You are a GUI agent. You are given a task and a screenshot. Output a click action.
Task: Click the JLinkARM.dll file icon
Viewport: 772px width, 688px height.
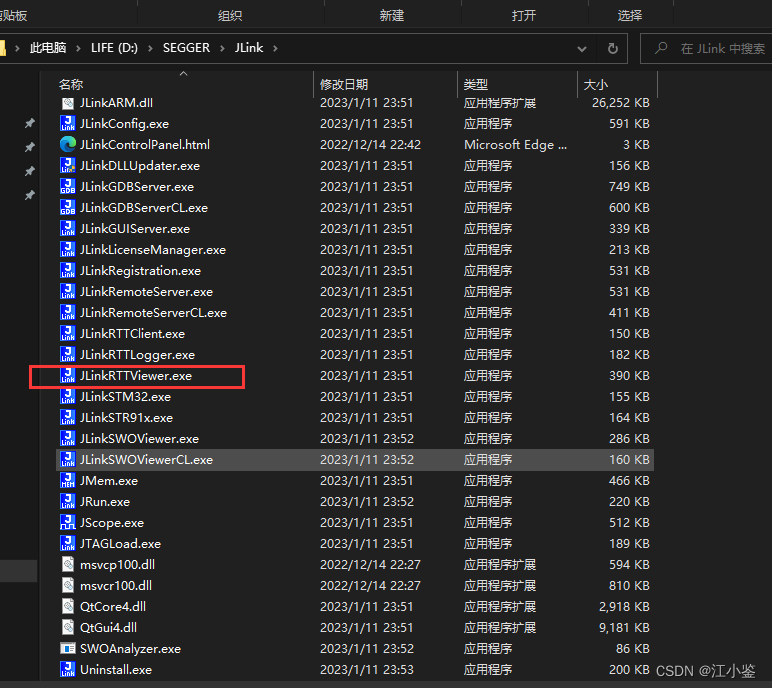coord(67,103)
